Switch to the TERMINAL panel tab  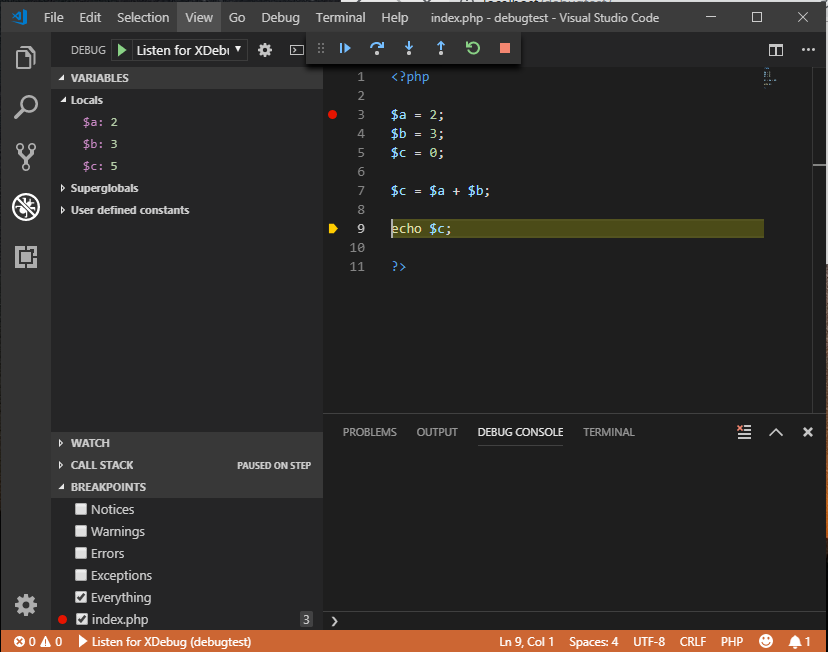pos(609,432)
